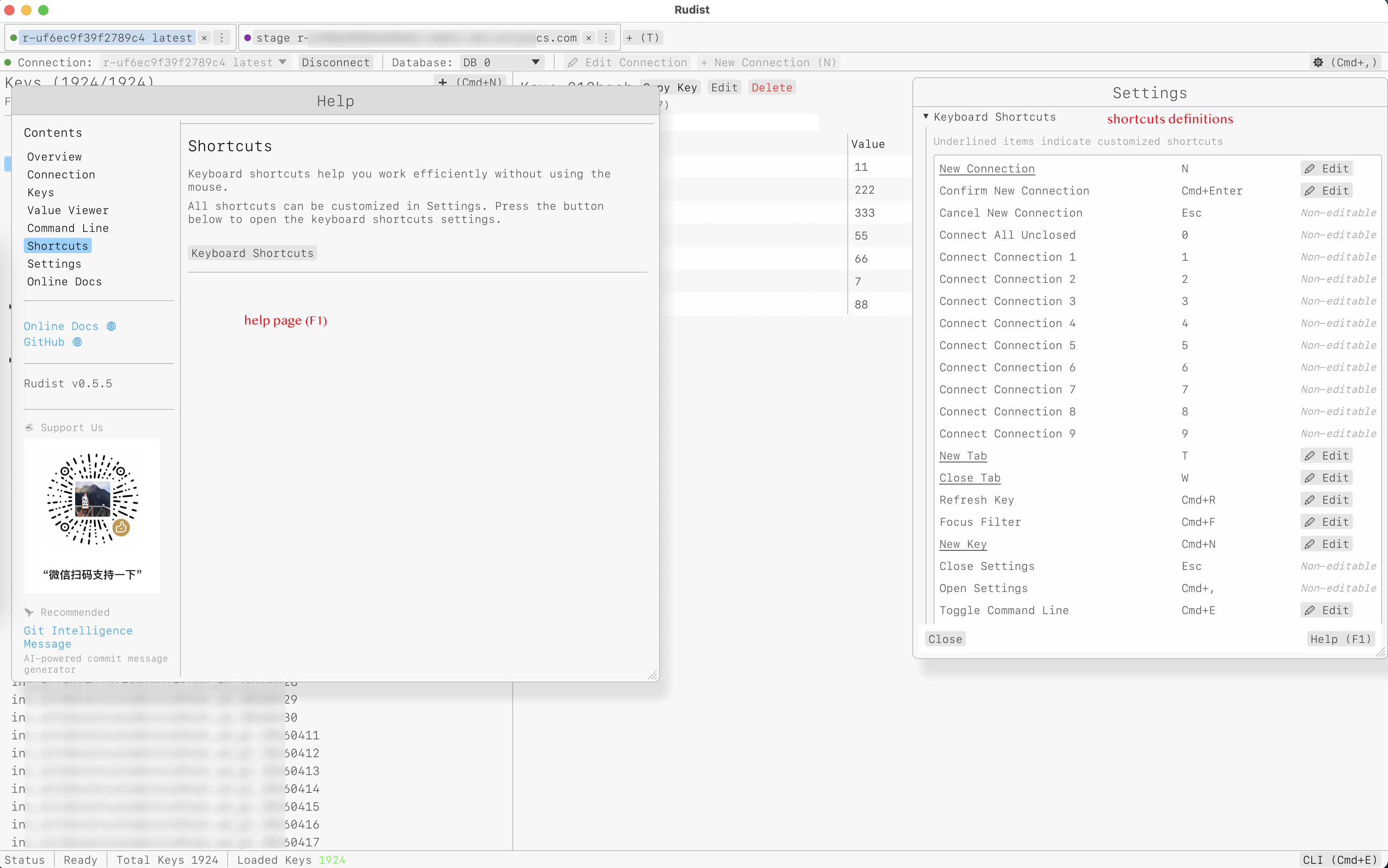1388x868 pixels.
Task: Select key row ending in 60411
Action: (x=165, y=736)
